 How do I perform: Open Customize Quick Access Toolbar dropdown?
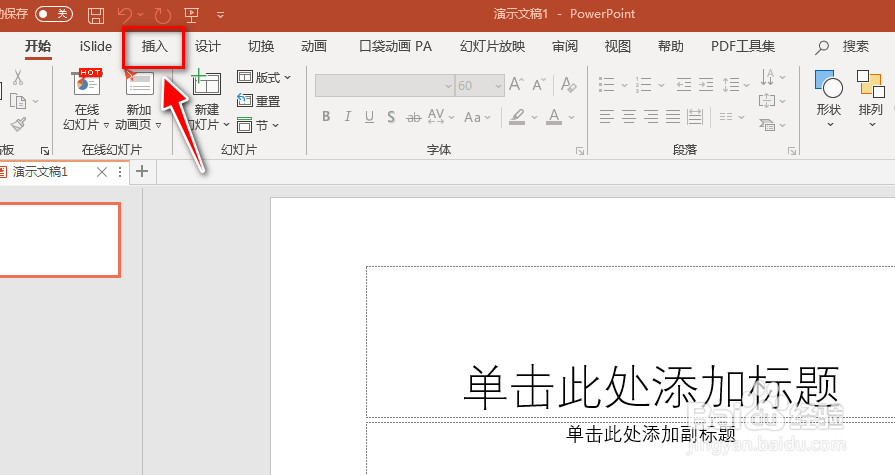click(220, 15)
